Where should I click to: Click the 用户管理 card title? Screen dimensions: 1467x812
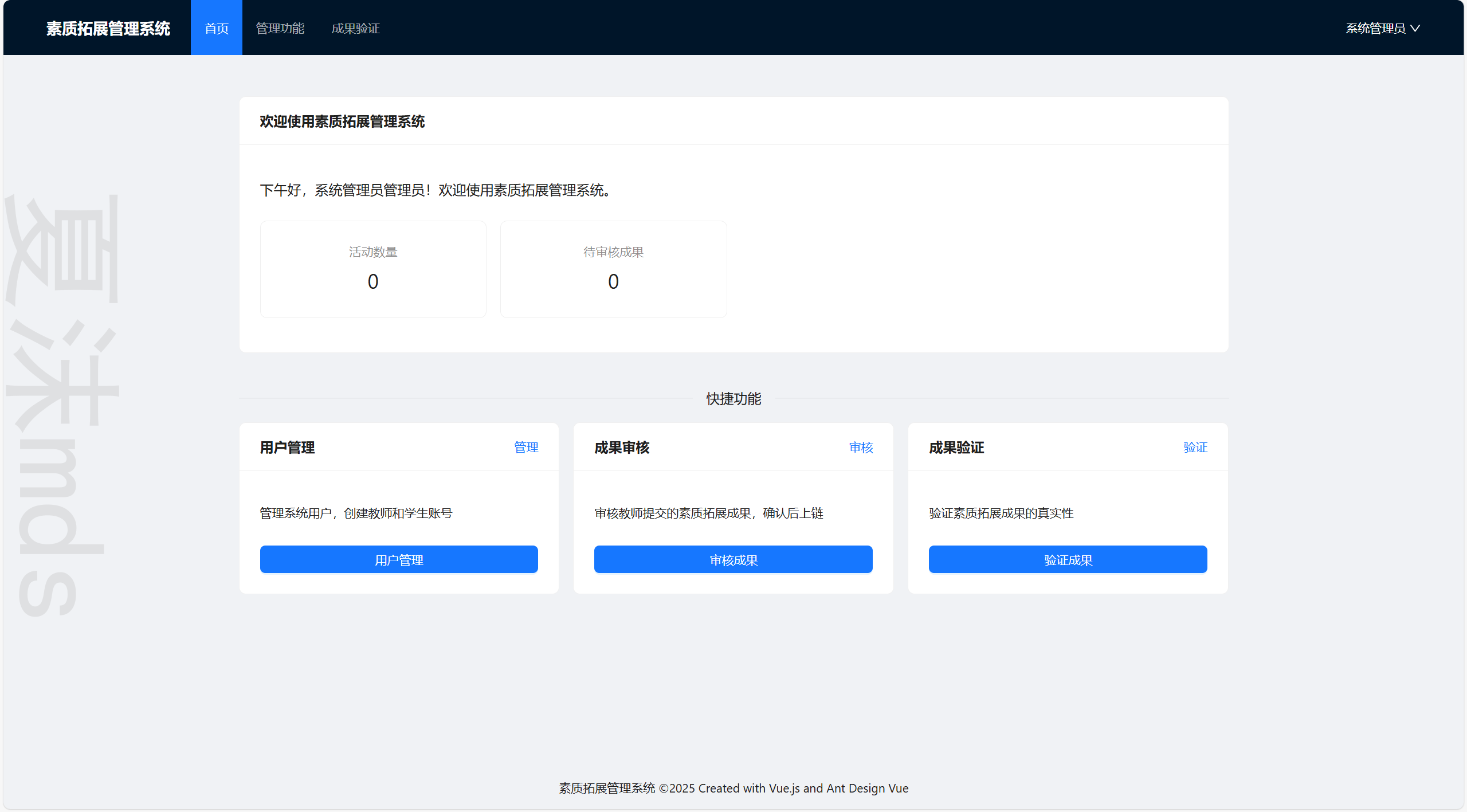point(287,447)
